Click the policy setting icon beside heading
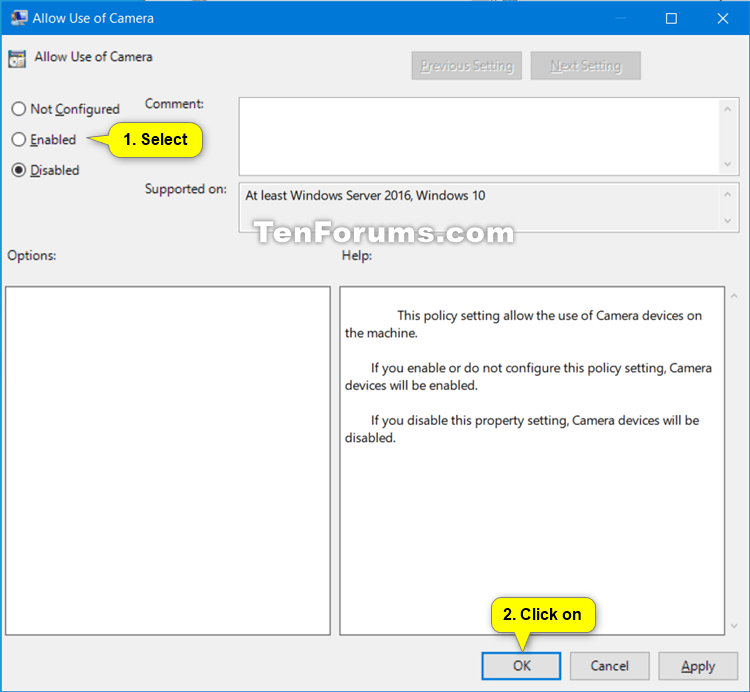 pos(17,59)
